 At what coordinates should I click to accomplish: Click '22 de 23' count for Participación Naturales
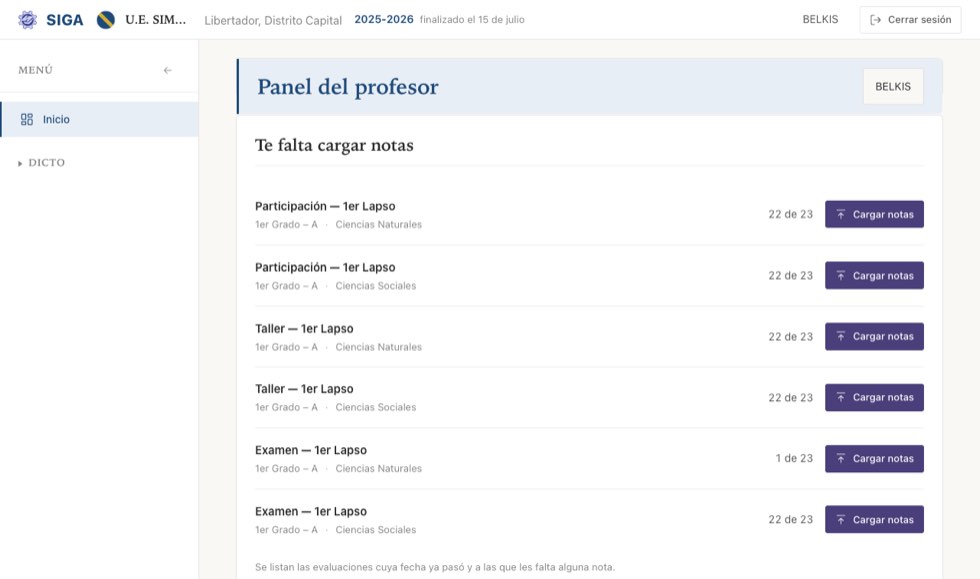(791, 214)
